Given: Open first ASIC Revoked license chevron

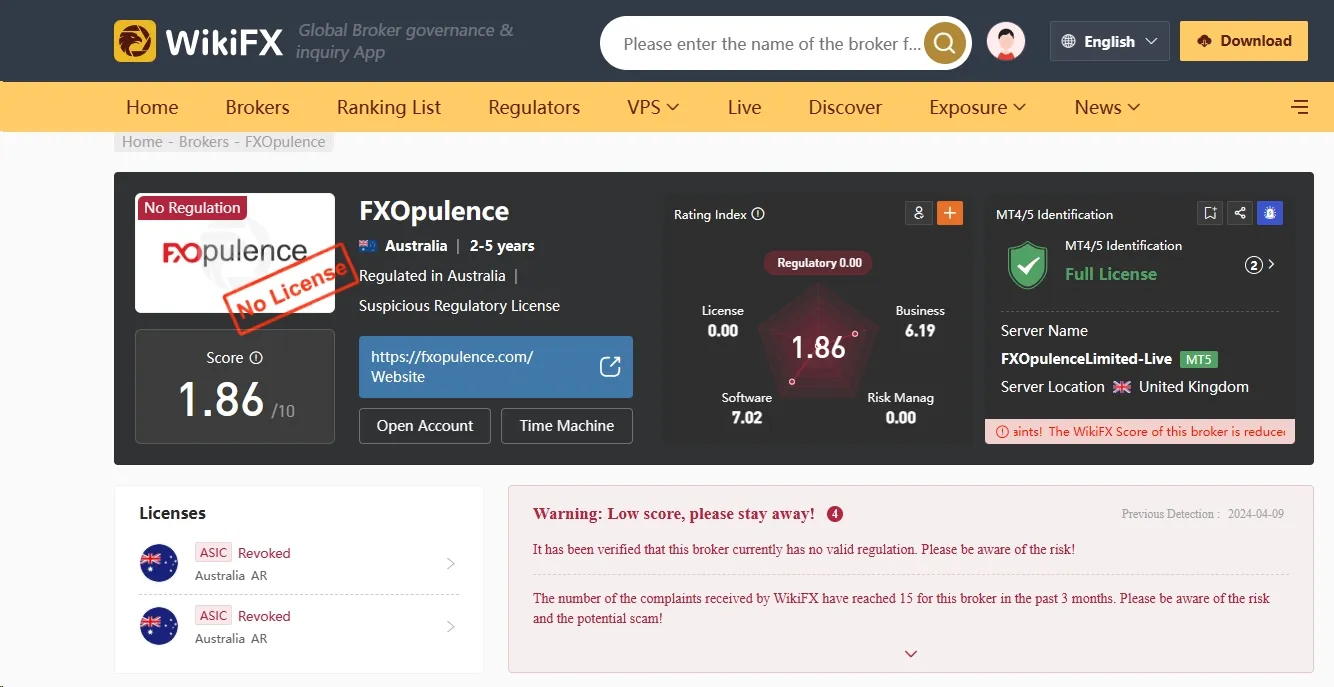Looking at the screenshot, I should pyautogui.click(x=450, y=564).
